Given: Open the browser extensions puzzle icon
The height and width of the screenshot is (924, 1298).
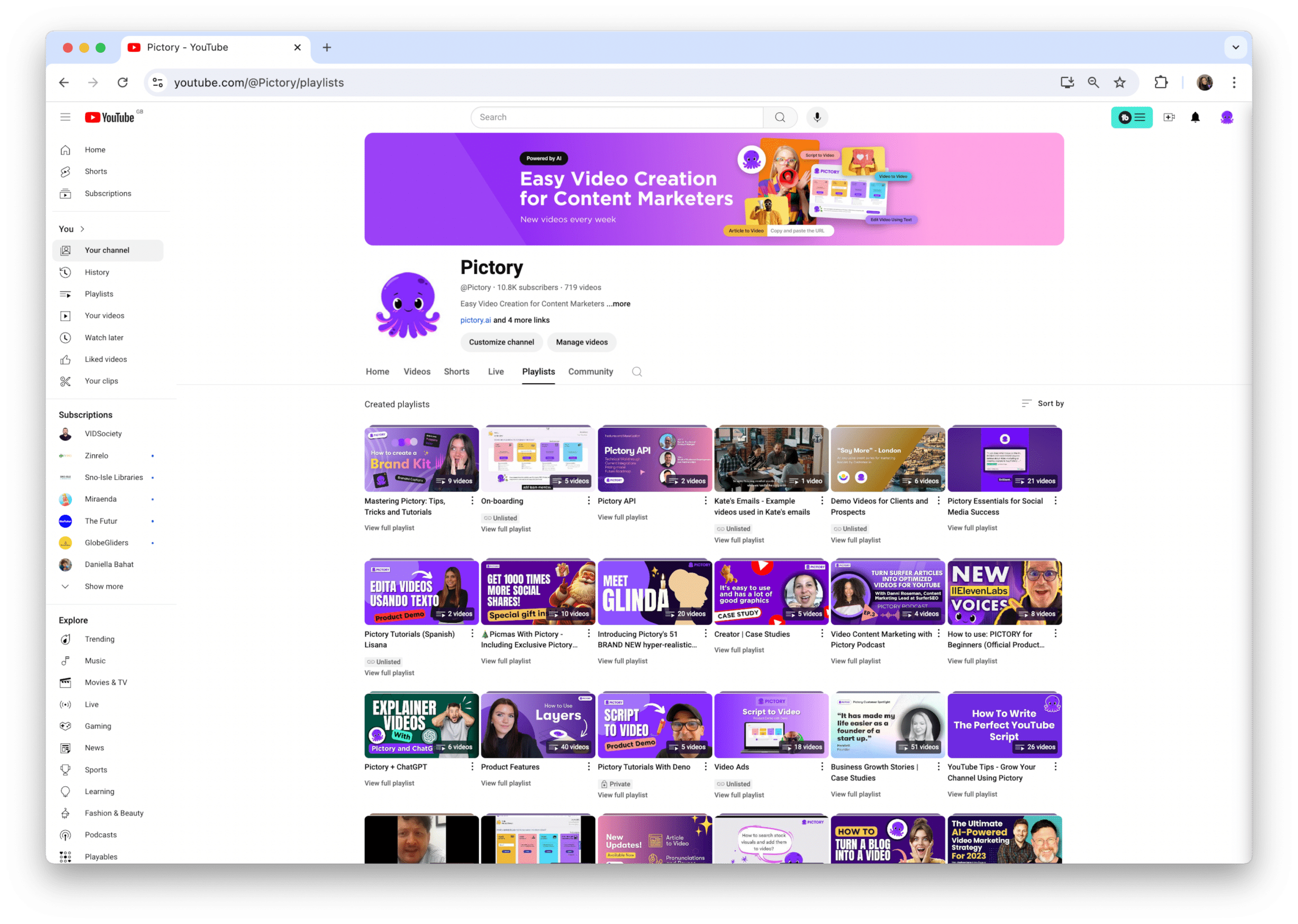Looking at the screenshot, I should [1161, 83].
